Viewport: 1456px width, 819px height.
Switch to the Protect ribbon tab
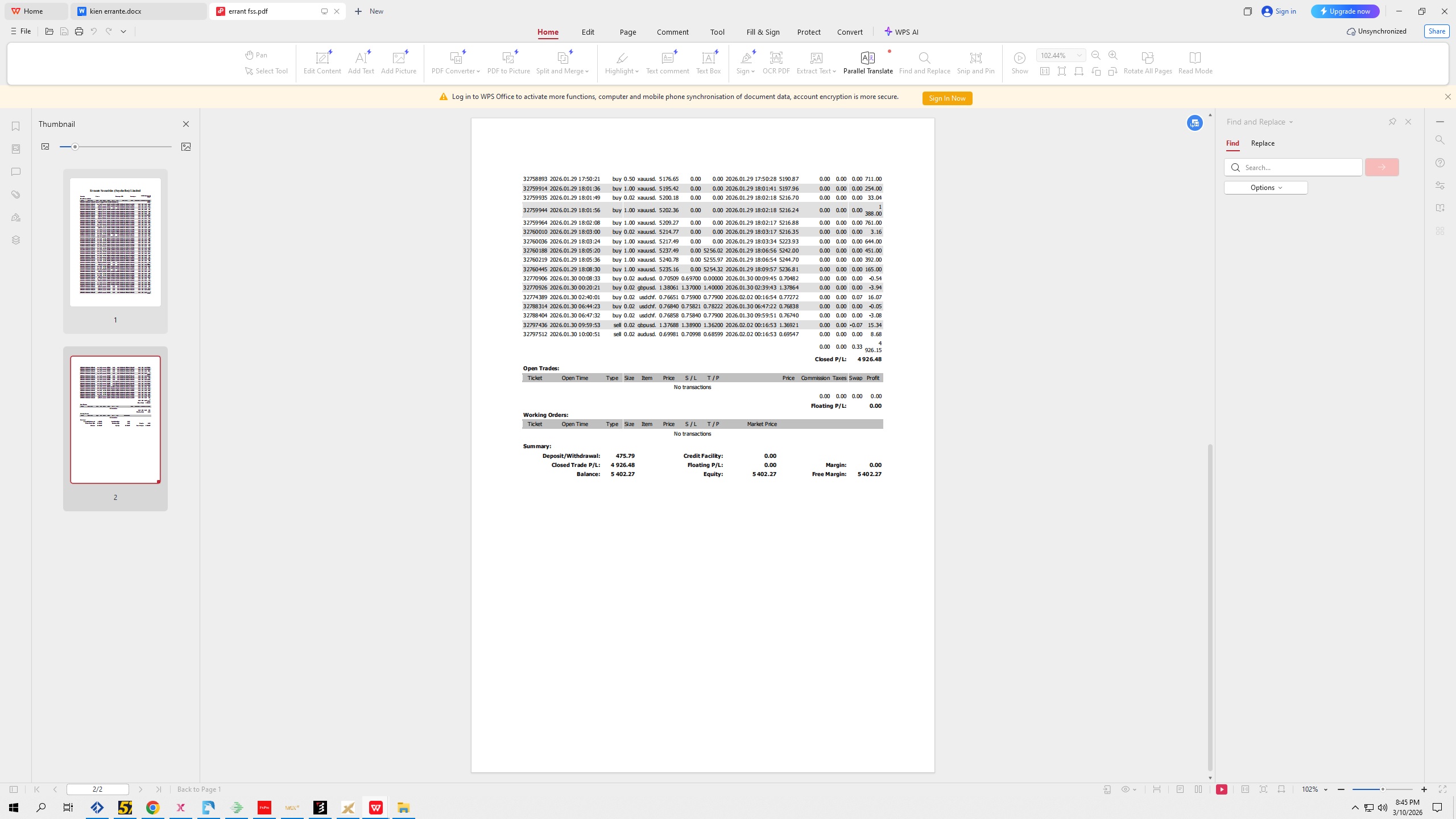click(x=808, y=32)
